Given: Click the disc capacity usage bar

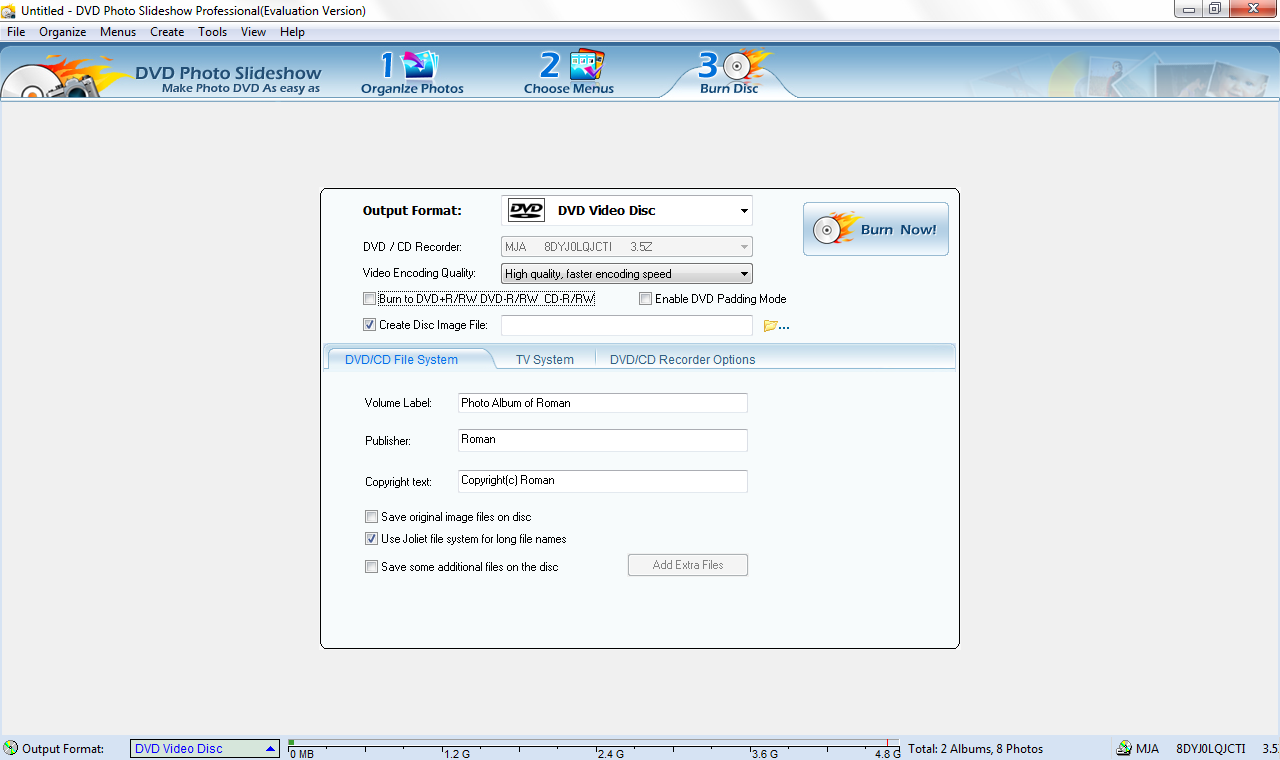Looking at the screenshot, I should coord(593,743).
